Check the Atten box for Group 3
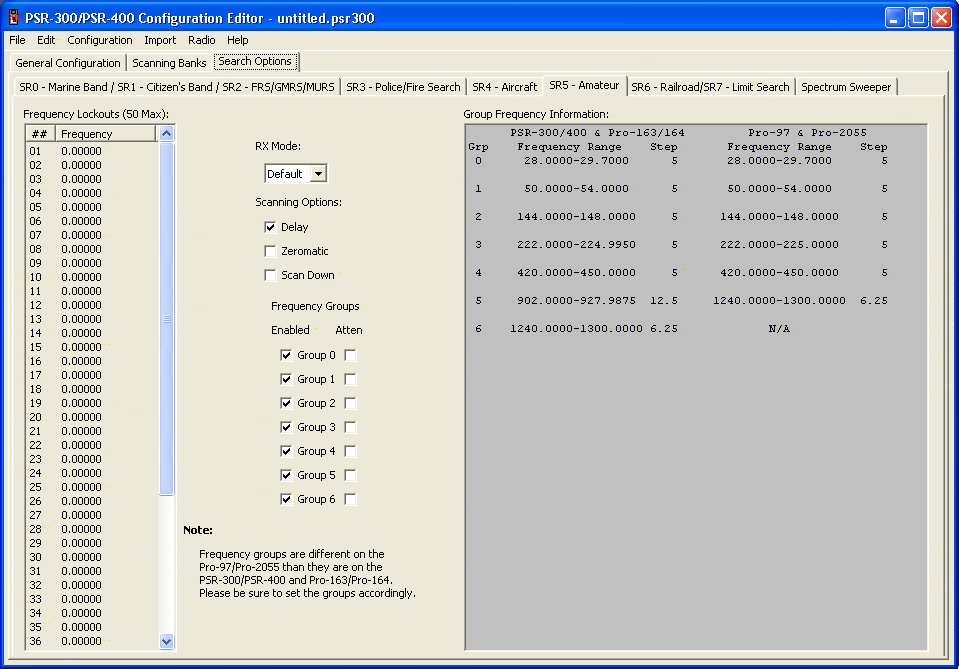This screenshot has width=959, height=669. click(350, 427)
